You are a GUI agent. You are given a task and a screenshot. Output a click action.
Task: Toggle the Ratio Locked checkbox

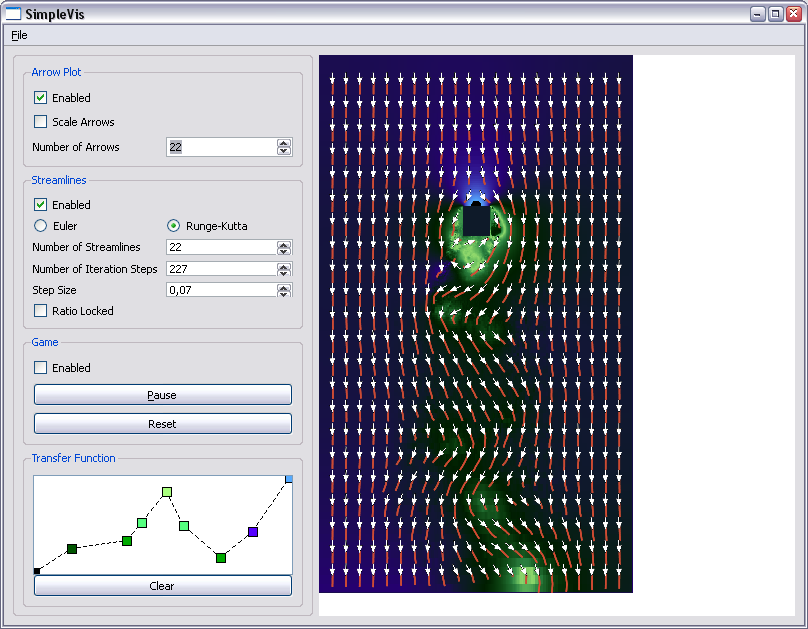tap(41, 311)
